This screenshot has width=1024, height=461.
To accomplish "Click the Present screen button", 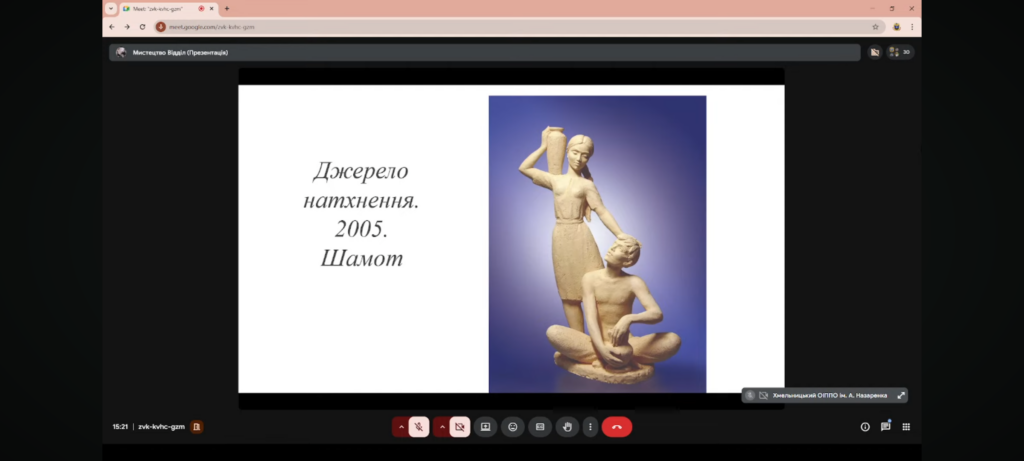I will pos(486,427).
